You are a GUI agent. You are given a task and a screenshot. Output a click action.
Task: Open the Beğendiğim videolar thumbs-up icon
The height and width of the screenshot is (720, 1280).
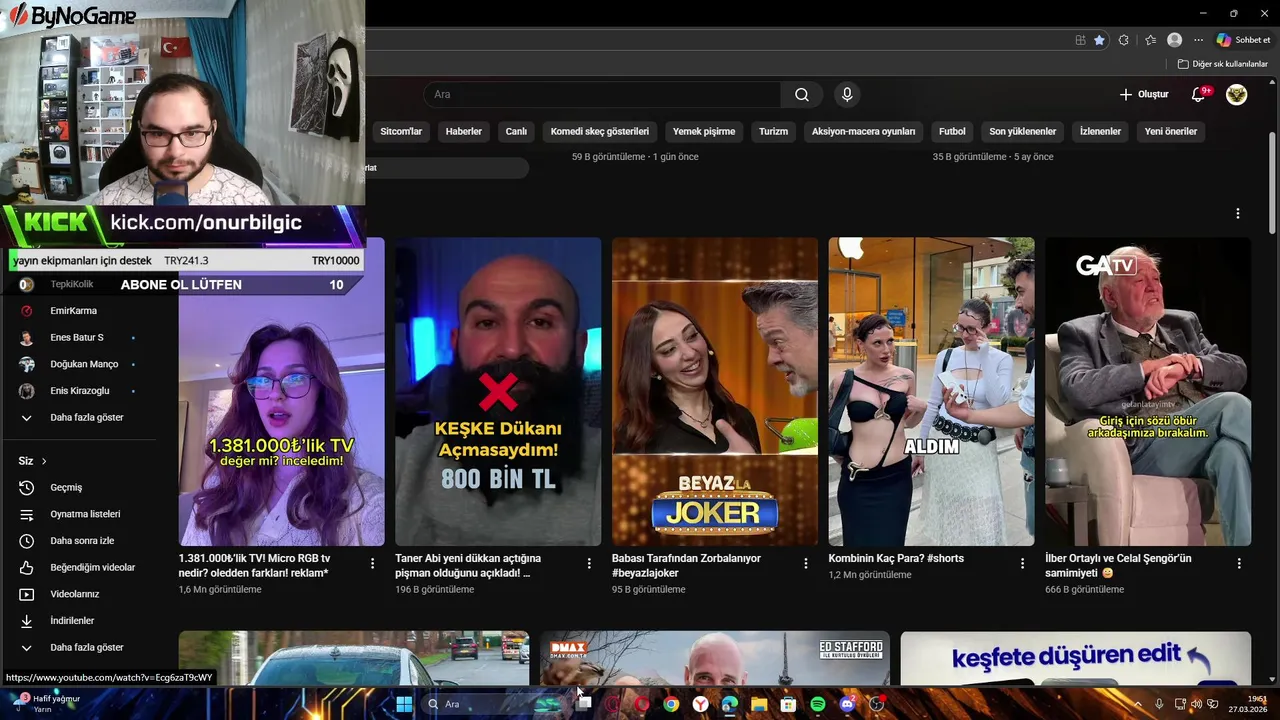point(27,568)
